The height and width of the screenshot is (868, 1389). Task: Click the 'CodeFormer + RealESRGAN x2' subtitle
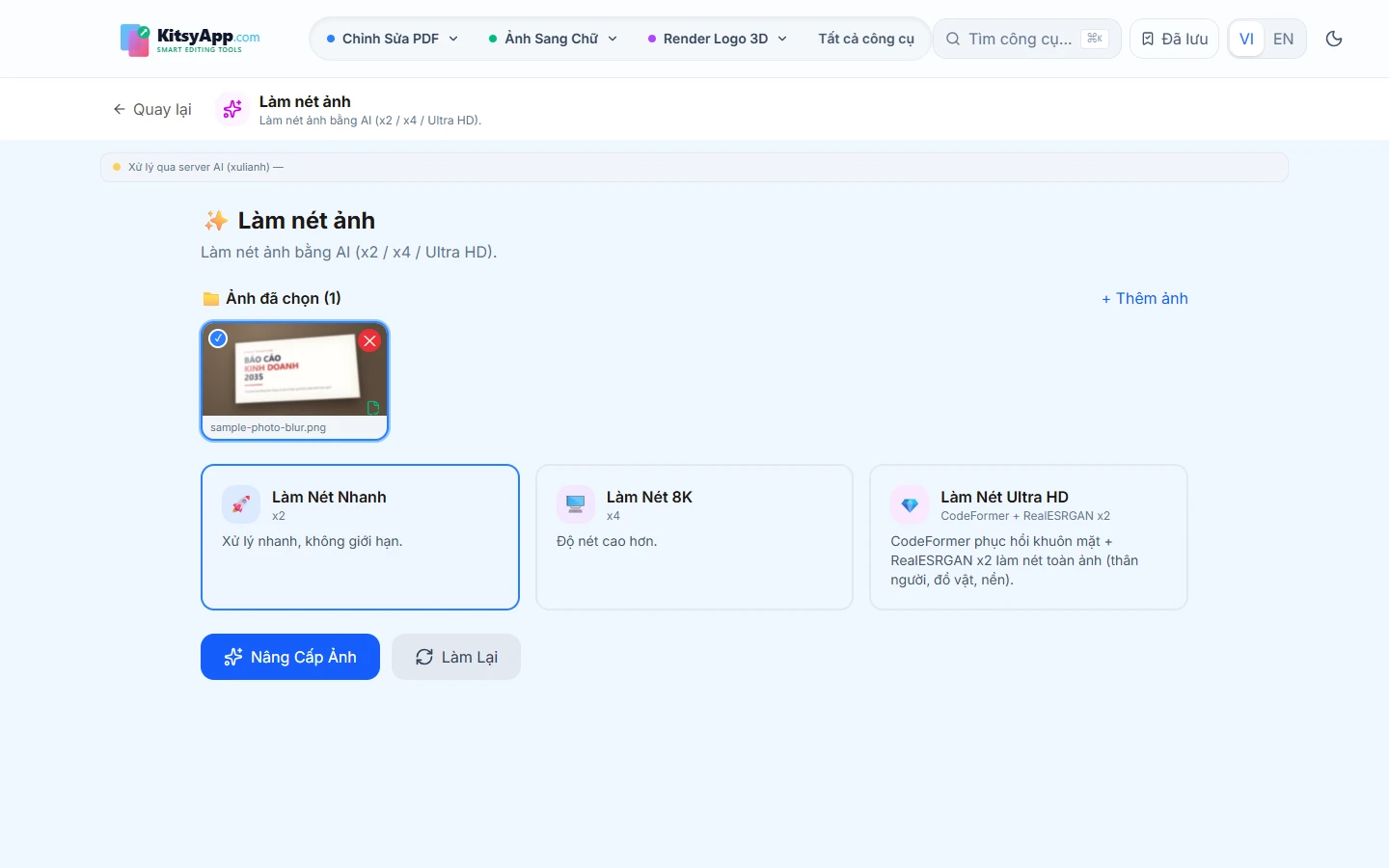[1025, 516]
